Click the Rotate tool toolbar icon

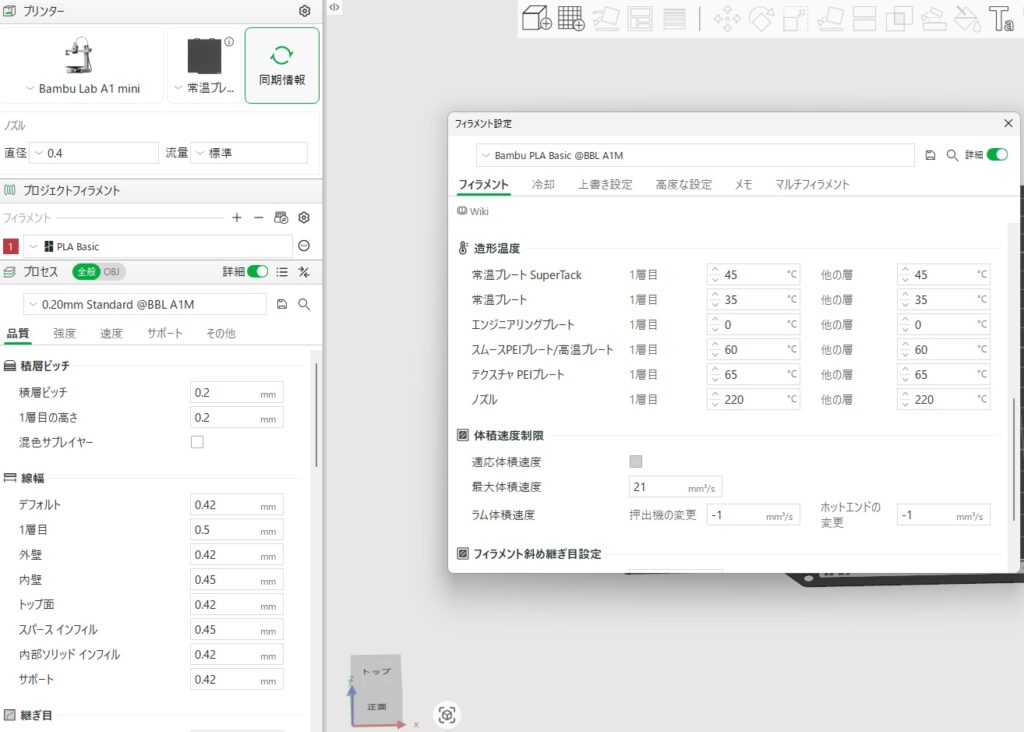[x=761, y=18]
